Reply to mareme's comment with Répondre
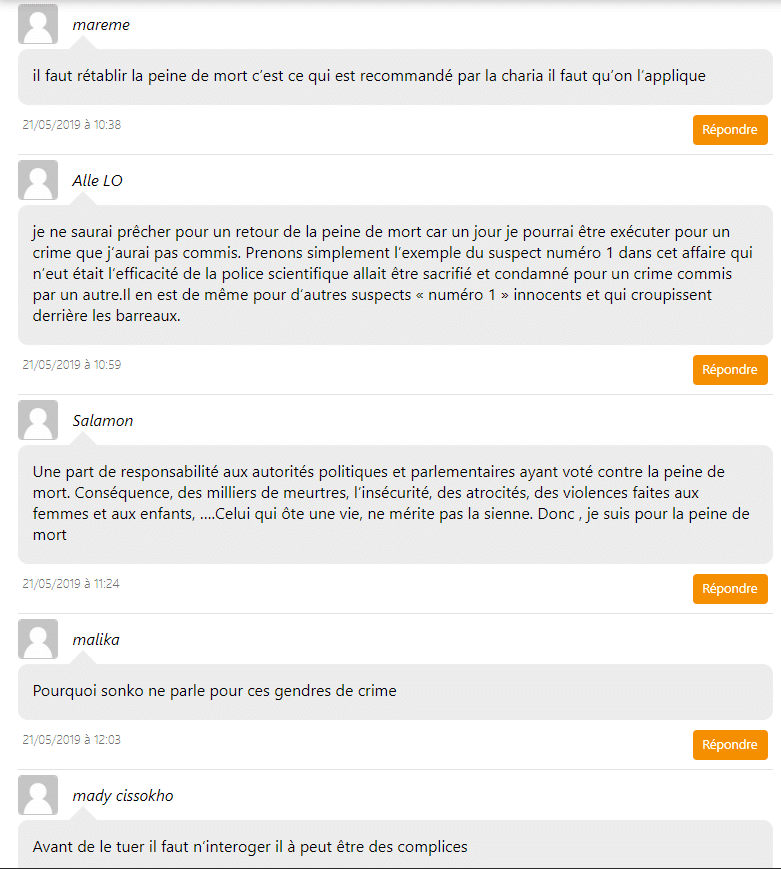 pyautogui.click(x=730, y=130)
